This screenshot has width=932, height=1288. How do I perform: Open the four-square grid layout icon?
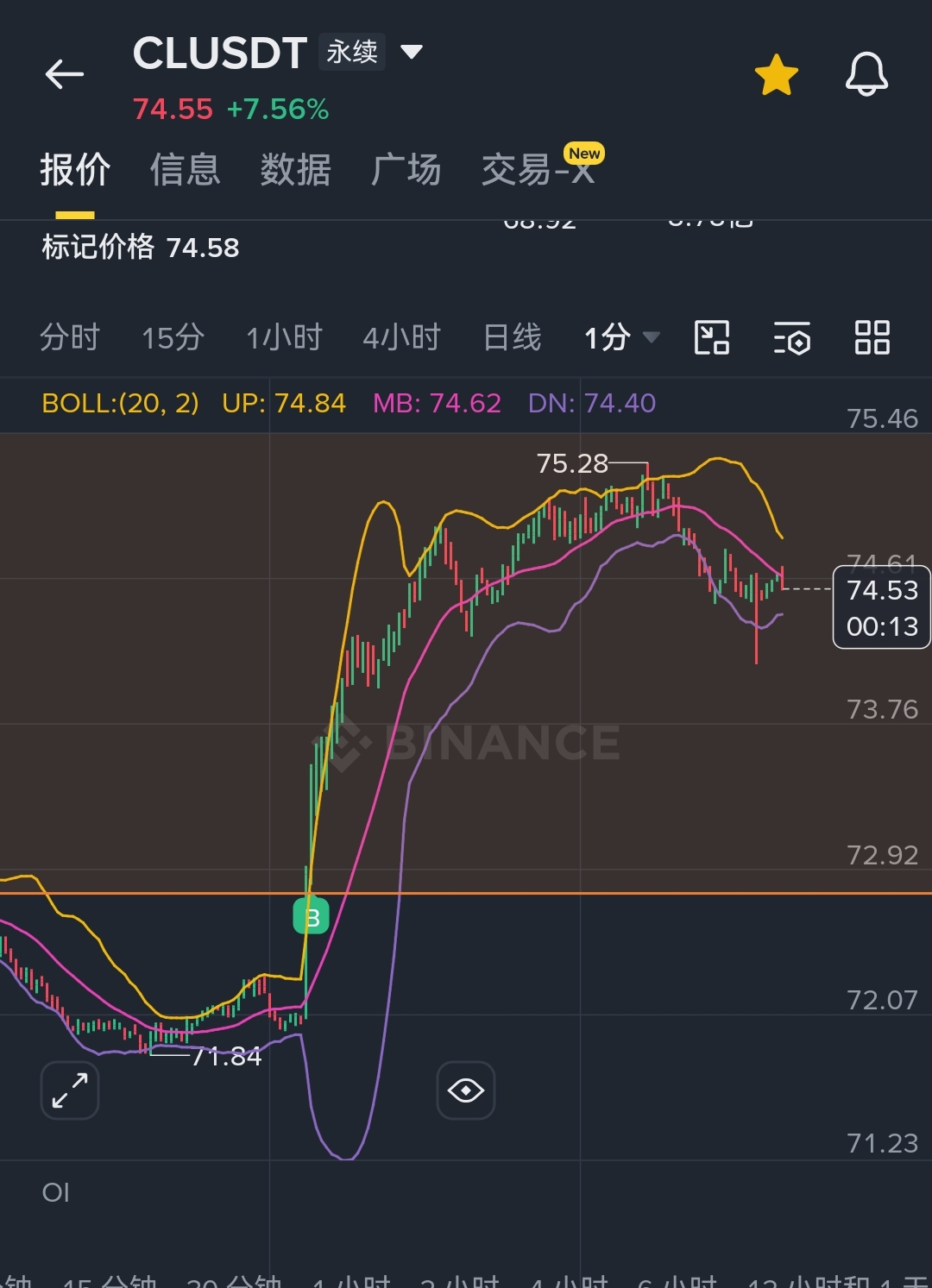(x=872, y=337)
